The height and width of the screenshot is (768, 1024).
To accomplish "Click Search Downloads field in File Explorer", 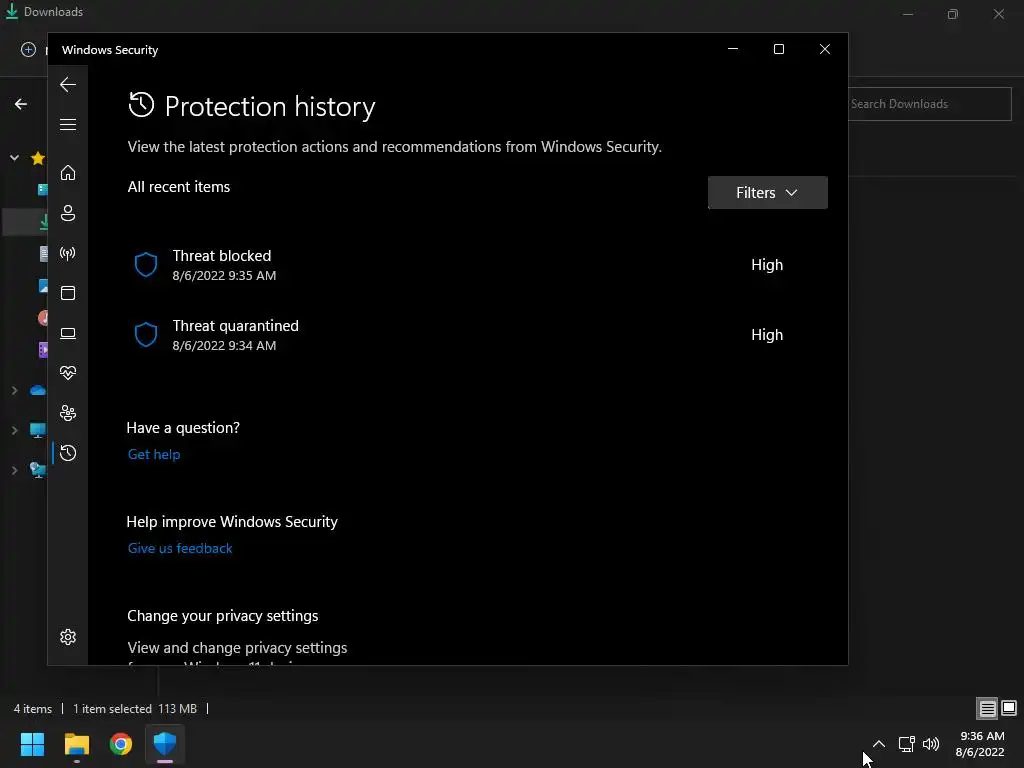I will coord(930,104).
